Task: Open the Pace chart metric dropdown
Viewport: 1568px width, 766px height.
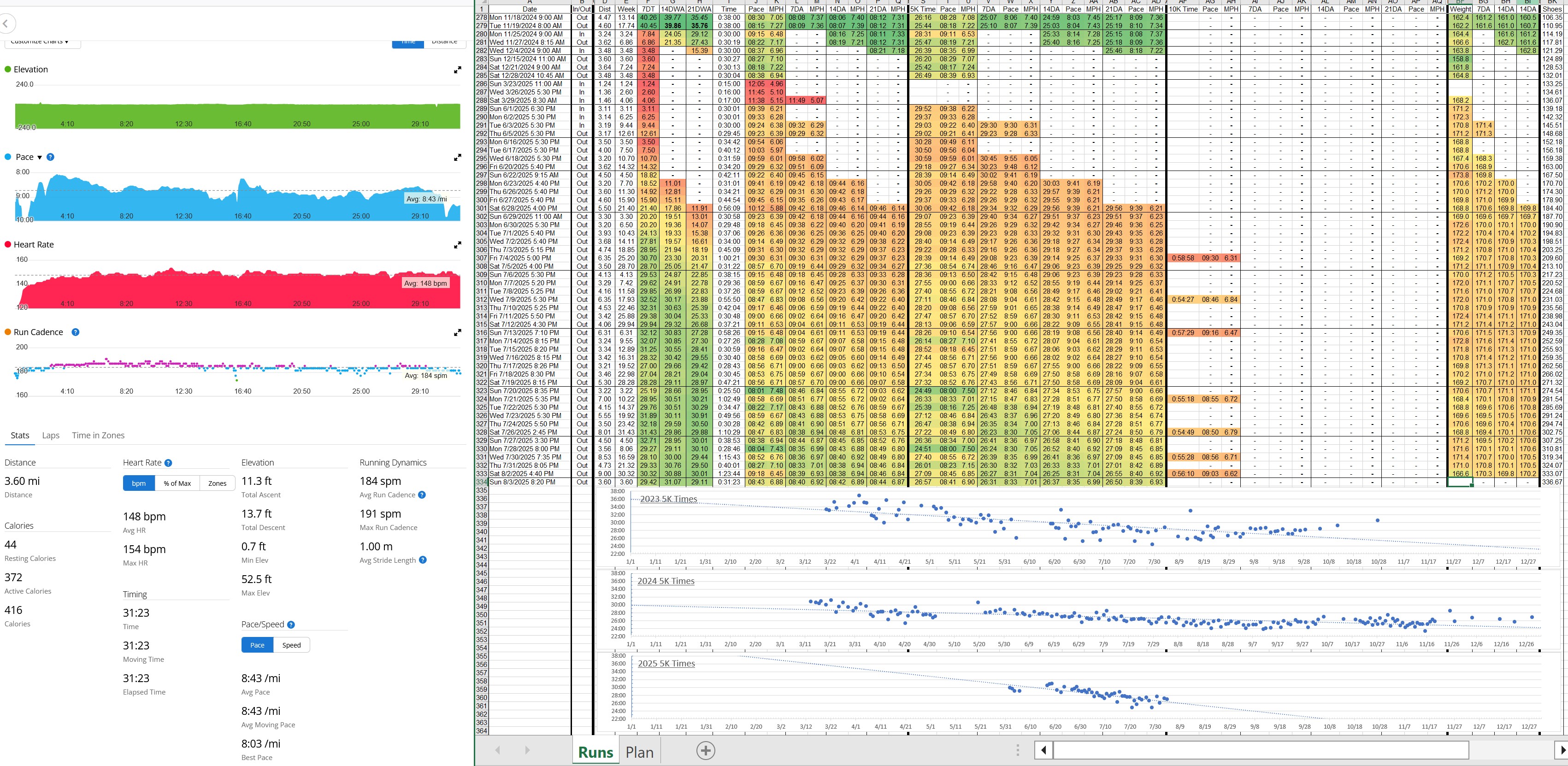Action: 40,158
